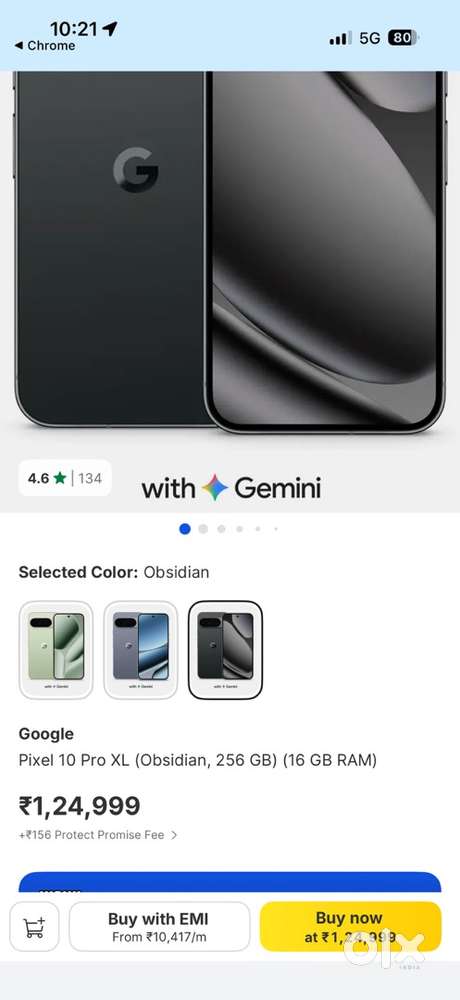Select the Obsidian color variant
460x1000 pixels.
(x=225, y=650)
